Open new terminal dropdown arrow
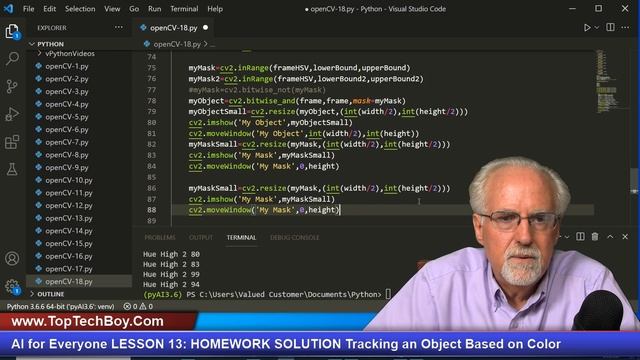This screenshot has height=360, width=640. click(567, 237)
